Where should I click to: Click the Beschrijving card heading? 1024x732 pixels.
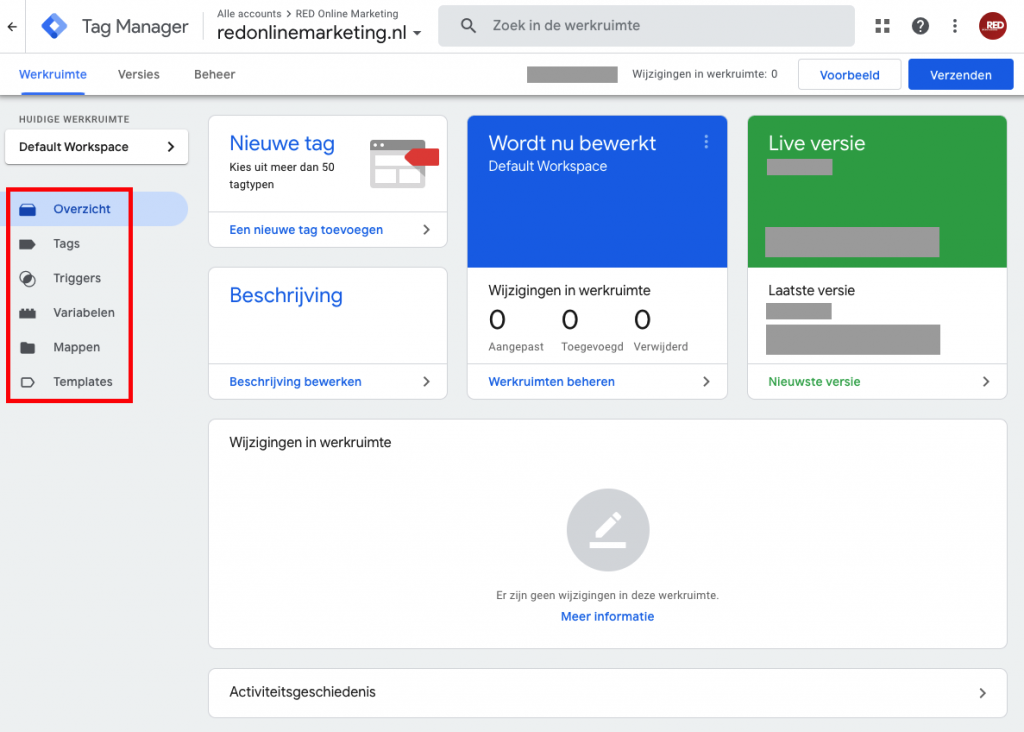click(x=286, y=295)
